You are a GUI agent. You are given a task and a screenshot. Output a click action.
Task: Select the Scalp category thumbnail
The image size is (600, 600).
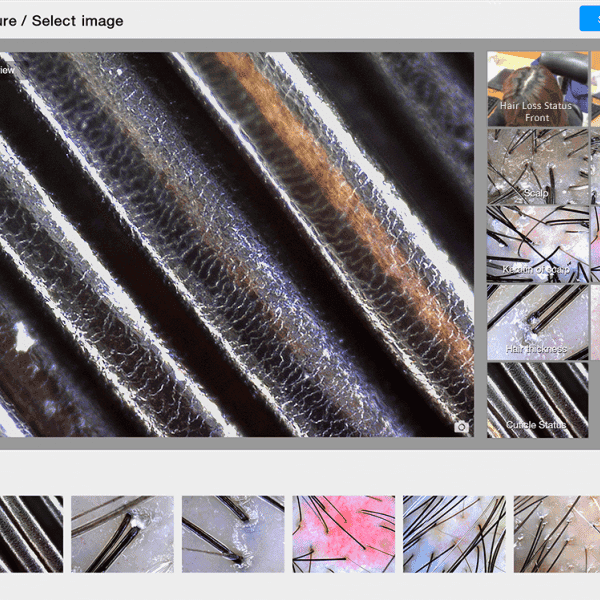click(x=538, y=166)
